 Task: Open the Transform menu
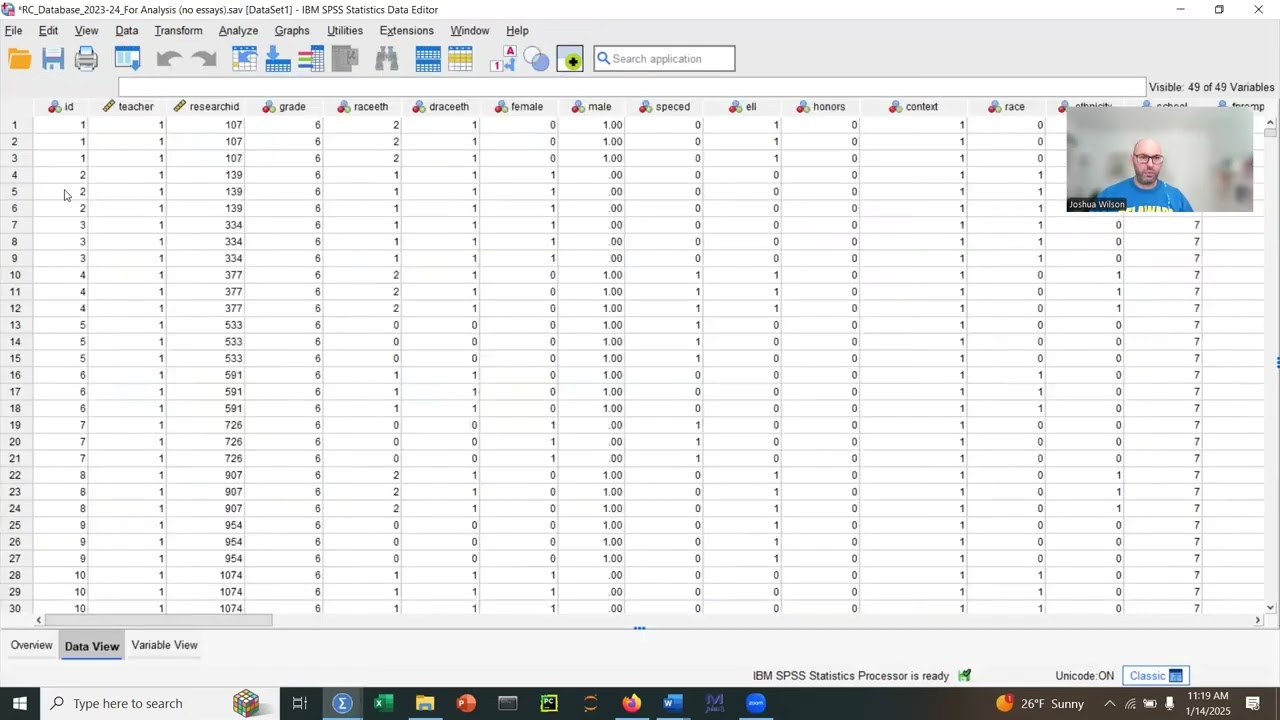tap(178, 30)
